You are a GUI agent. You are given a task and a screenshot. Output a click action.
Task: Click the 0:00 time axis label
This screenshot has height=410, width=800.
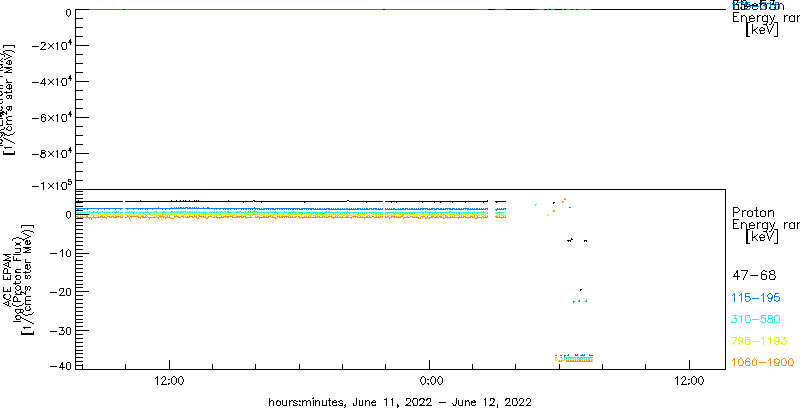(430, 382)
